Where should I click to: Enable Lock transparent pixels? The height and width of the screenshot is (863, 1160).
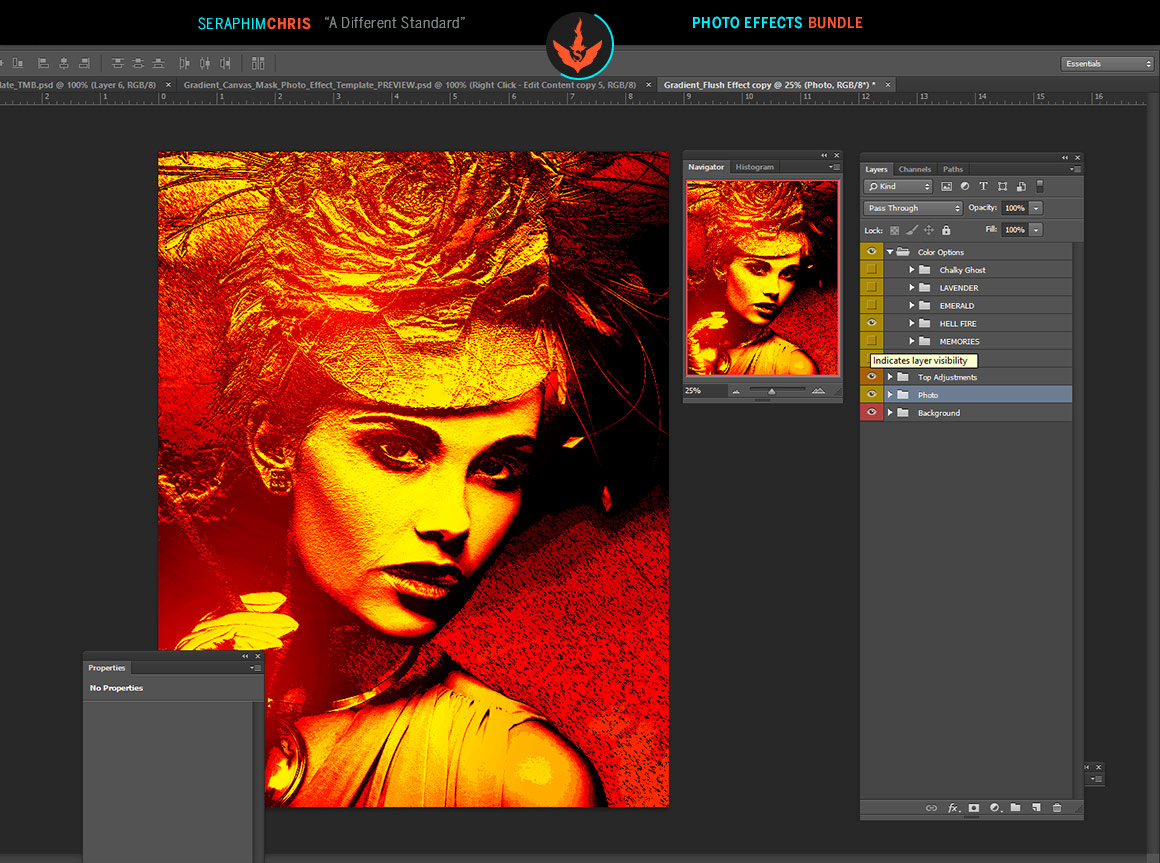pyautogui.click(x=894, y=230)
